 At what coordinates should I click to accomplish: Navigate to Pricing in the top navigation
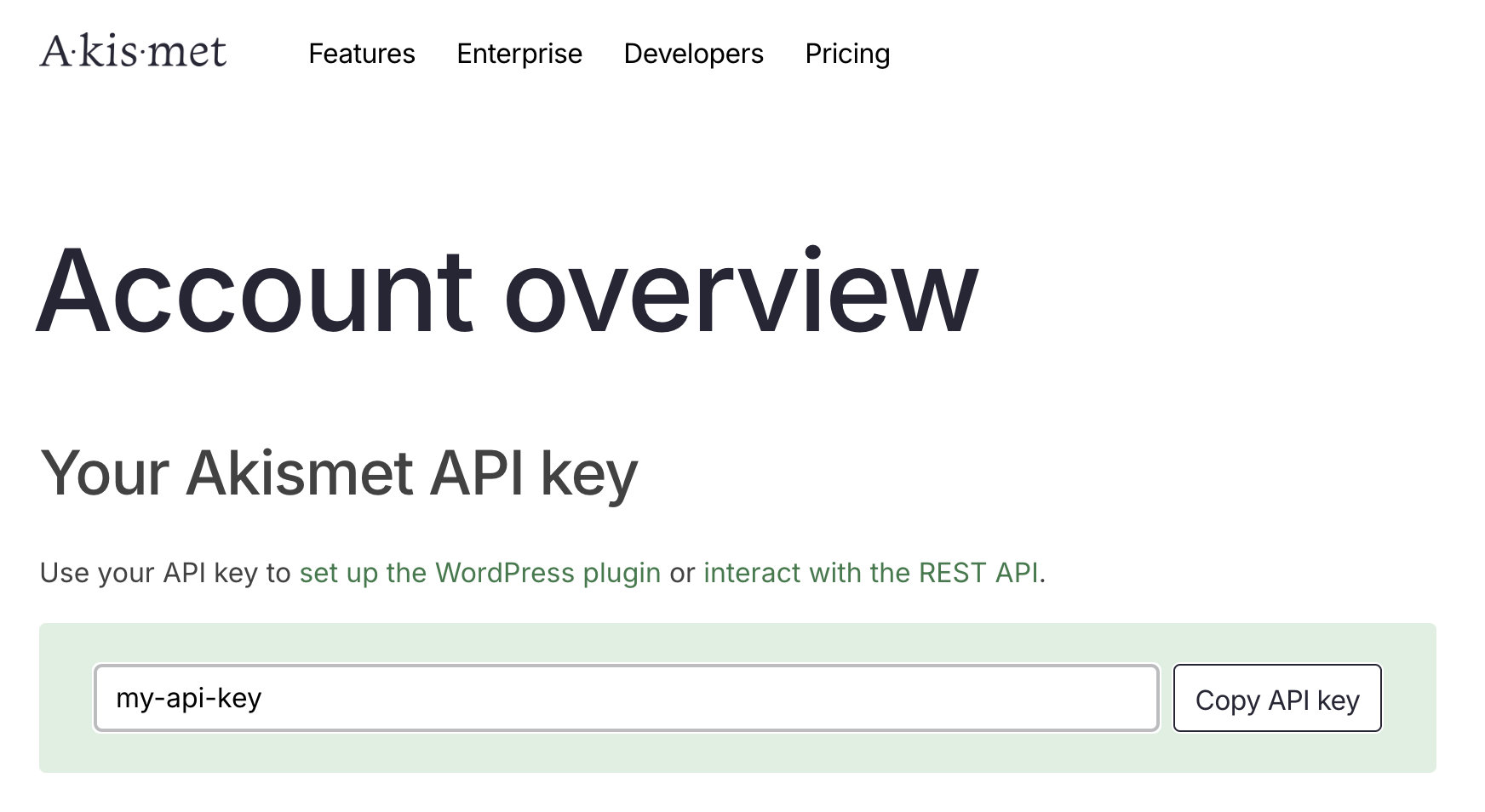coord(846,54)
